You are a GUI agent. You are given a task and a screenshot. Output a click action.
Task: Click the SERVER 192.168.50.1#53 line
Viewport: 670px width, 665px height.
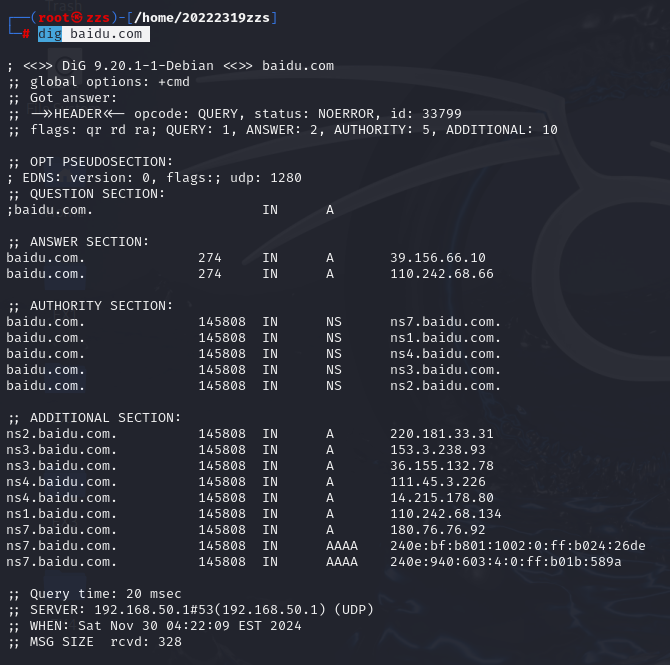[191, 609]
